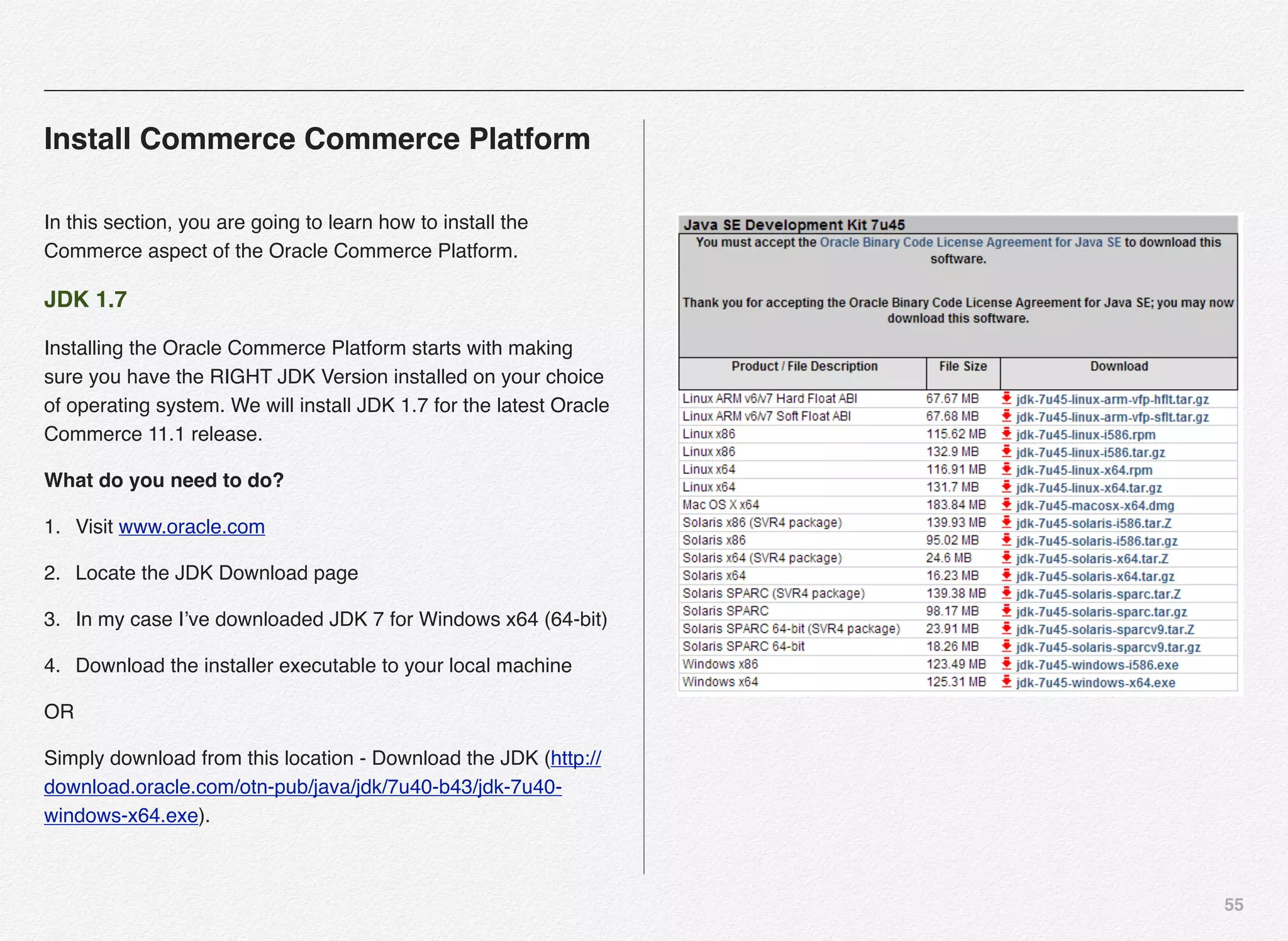Click download icon beside jdk-7u45-windows-x64.exe
1288x941 pixels.
[x=1006, y=681]
